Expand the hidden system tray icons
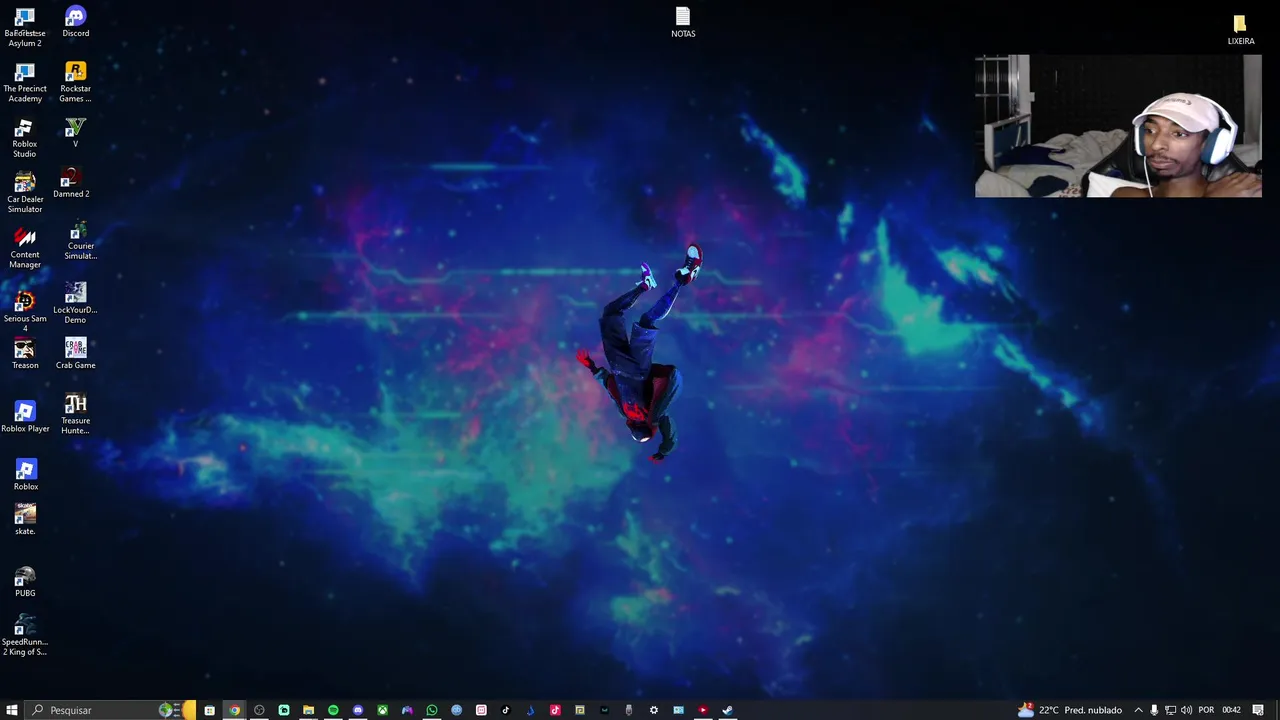Screen dimensions: 1280x720 tap(1138, 710)
